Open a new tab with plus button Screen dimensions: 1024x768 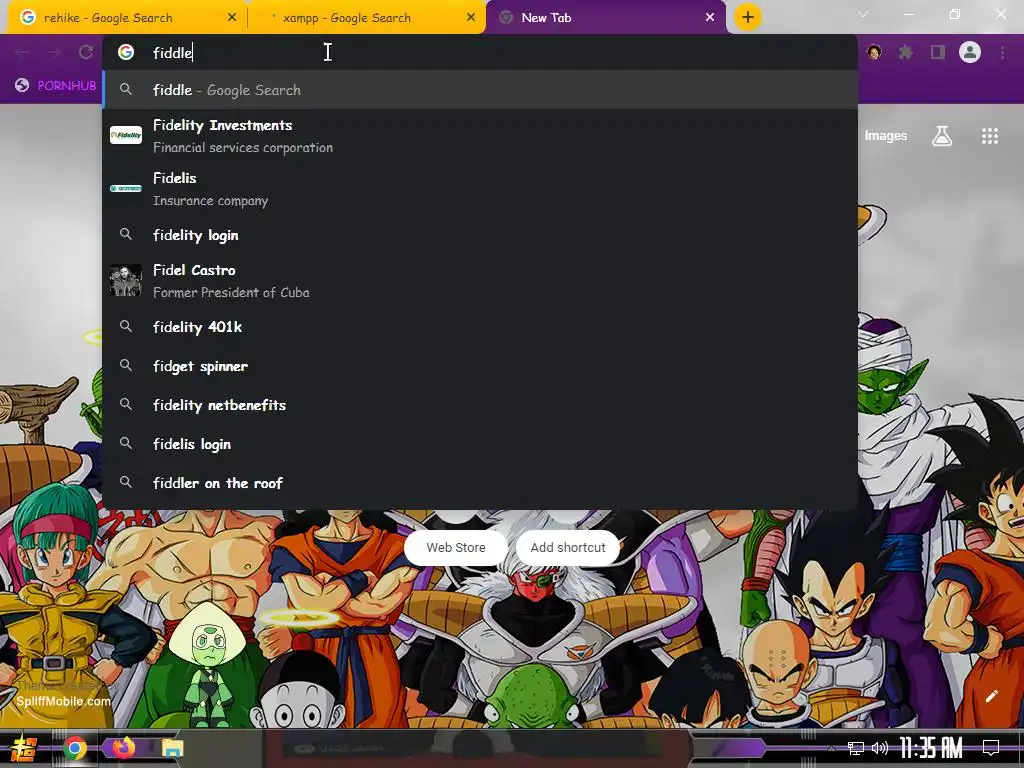748,17
